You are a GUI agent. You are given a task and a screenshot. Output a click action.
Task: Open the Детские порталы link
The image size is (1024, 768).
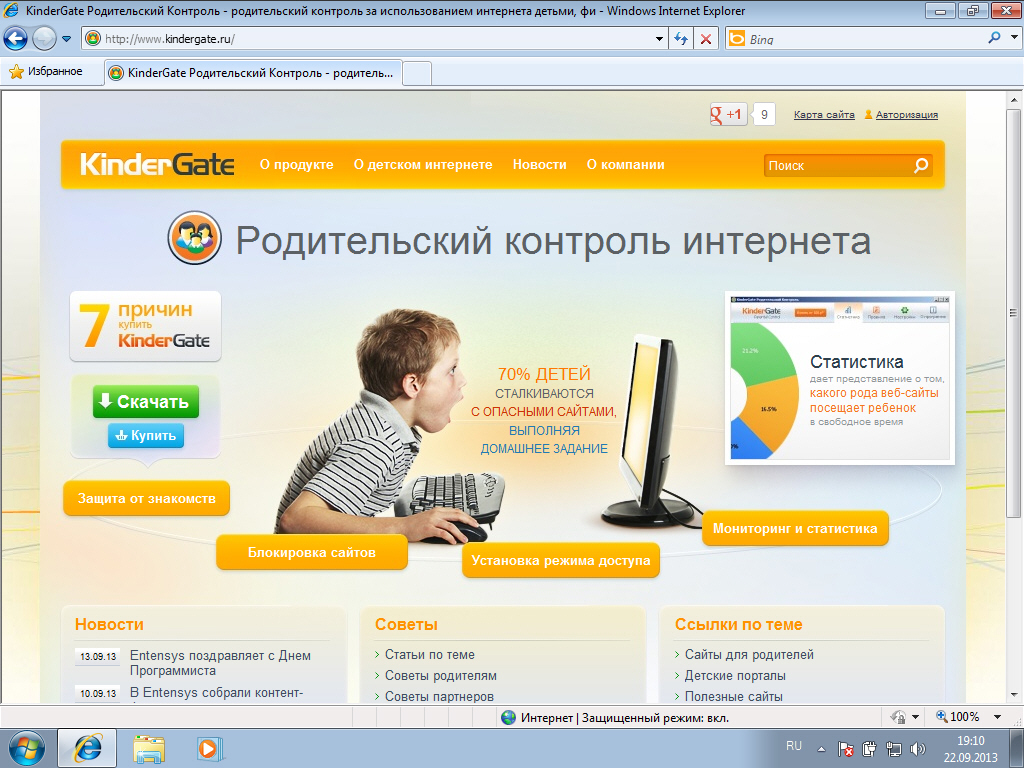pyautogui.click(x=735, y=675)
